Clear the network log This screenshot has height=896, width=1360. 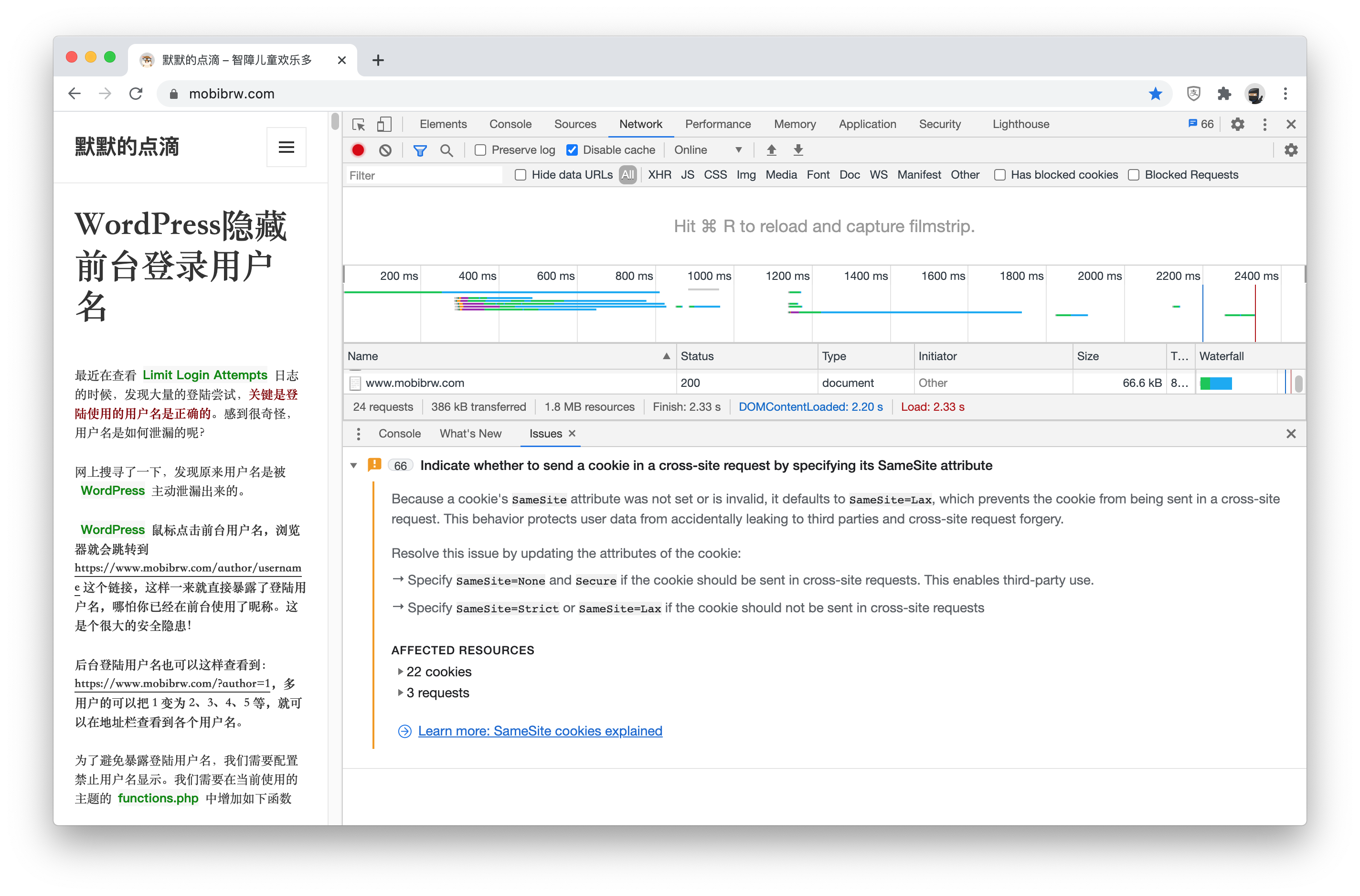(385, 149)
